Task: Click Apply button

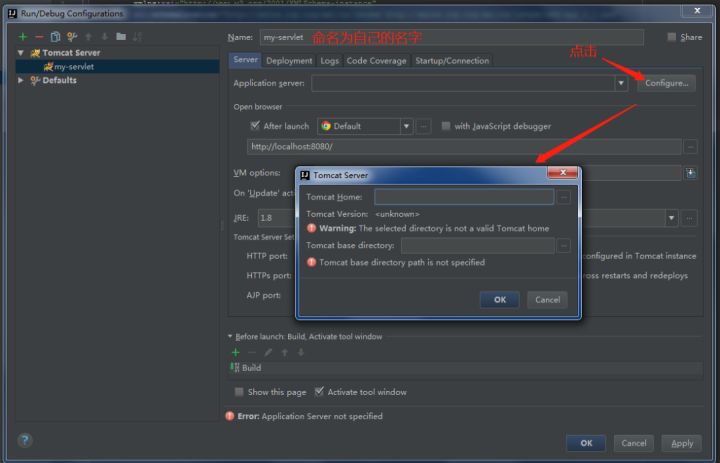Action: pos(682,443)
